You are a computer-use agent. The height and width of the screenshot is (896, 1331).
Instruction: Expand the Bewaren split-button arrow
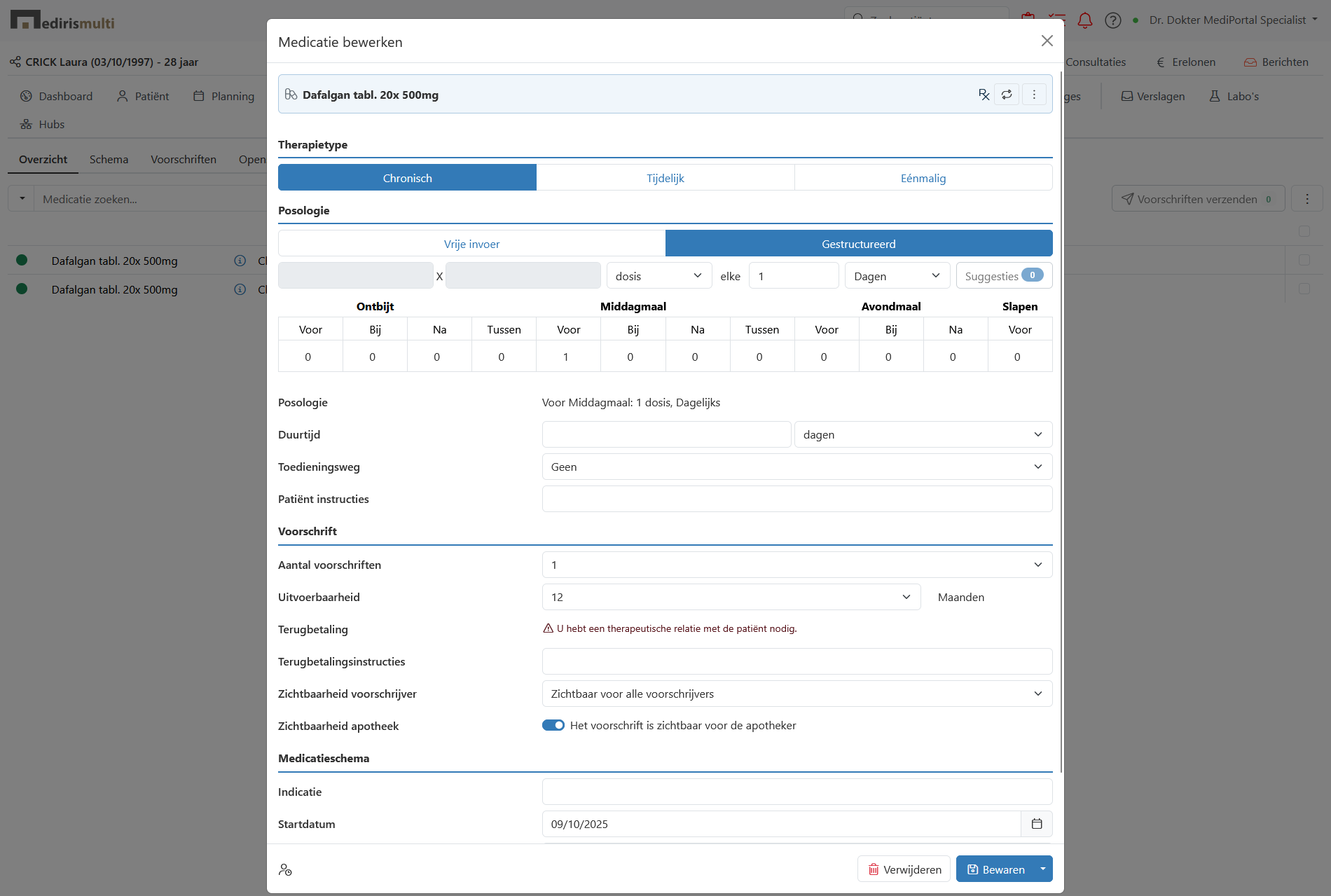point(1043,869)
